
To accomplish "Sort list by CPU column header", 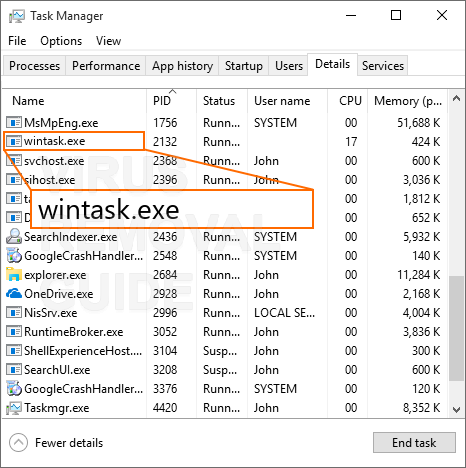I will pos(350,101).
